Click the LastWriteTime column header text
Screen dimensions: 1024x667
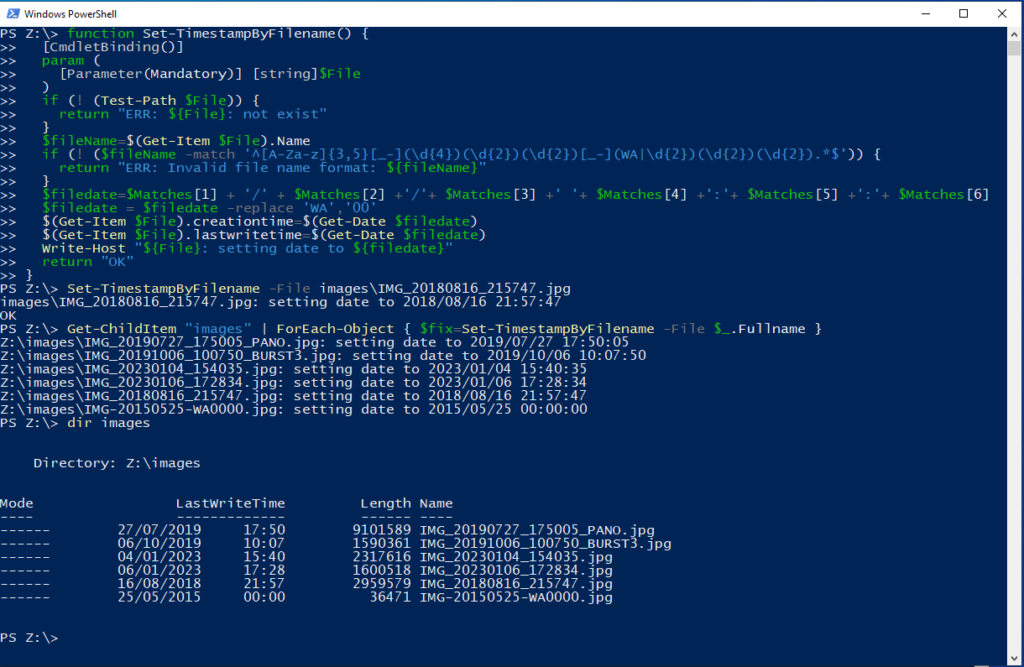[x=230, y=503]
